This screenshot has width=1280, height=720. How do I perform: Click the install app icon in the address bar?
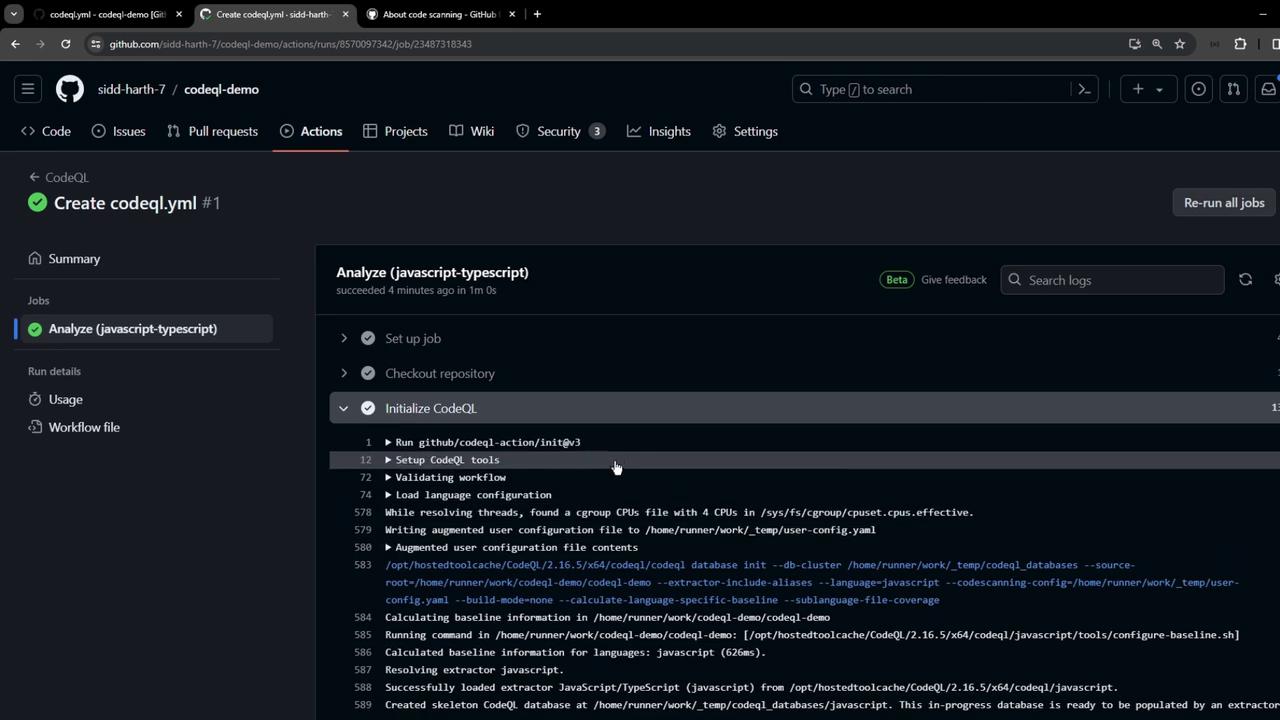[1134, 44]
